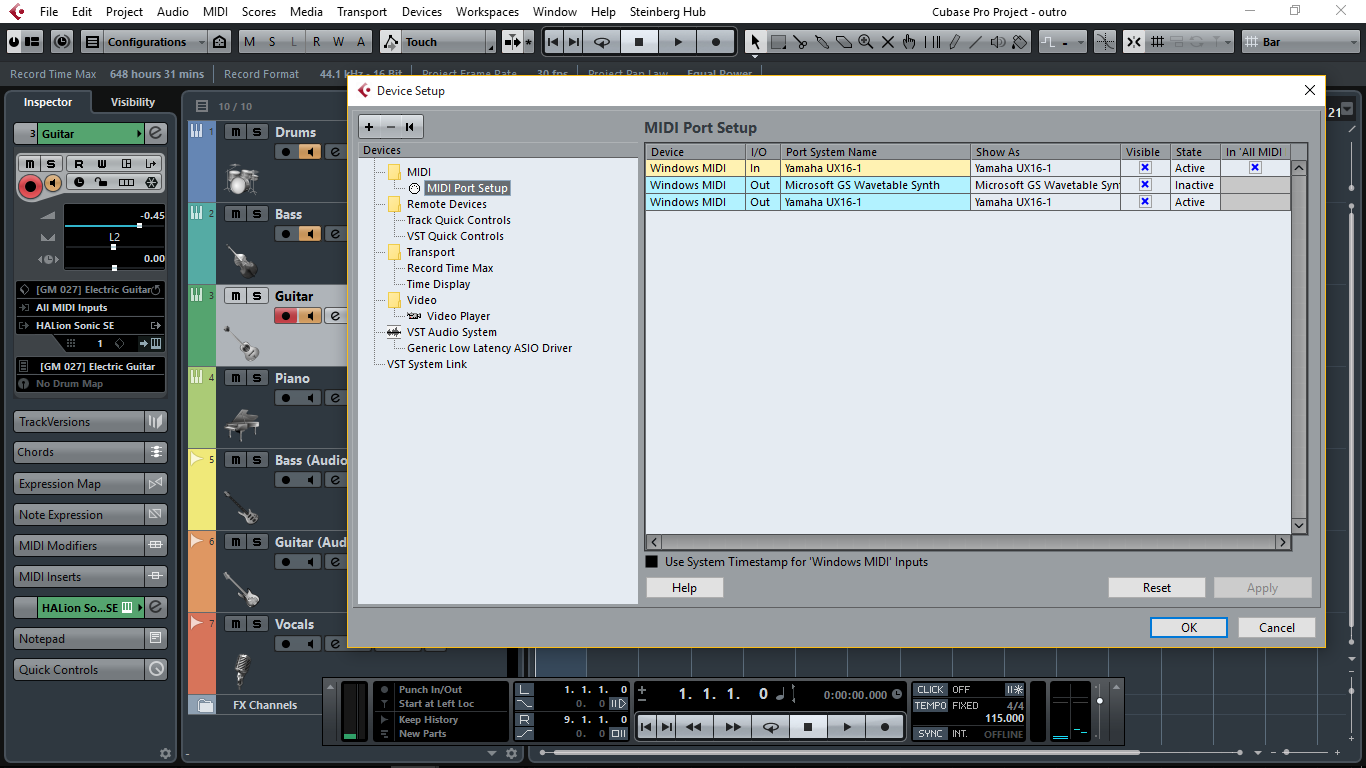Select the Erase tool
This screenshot has height=768, width=1366.
(x=844, y=42)
